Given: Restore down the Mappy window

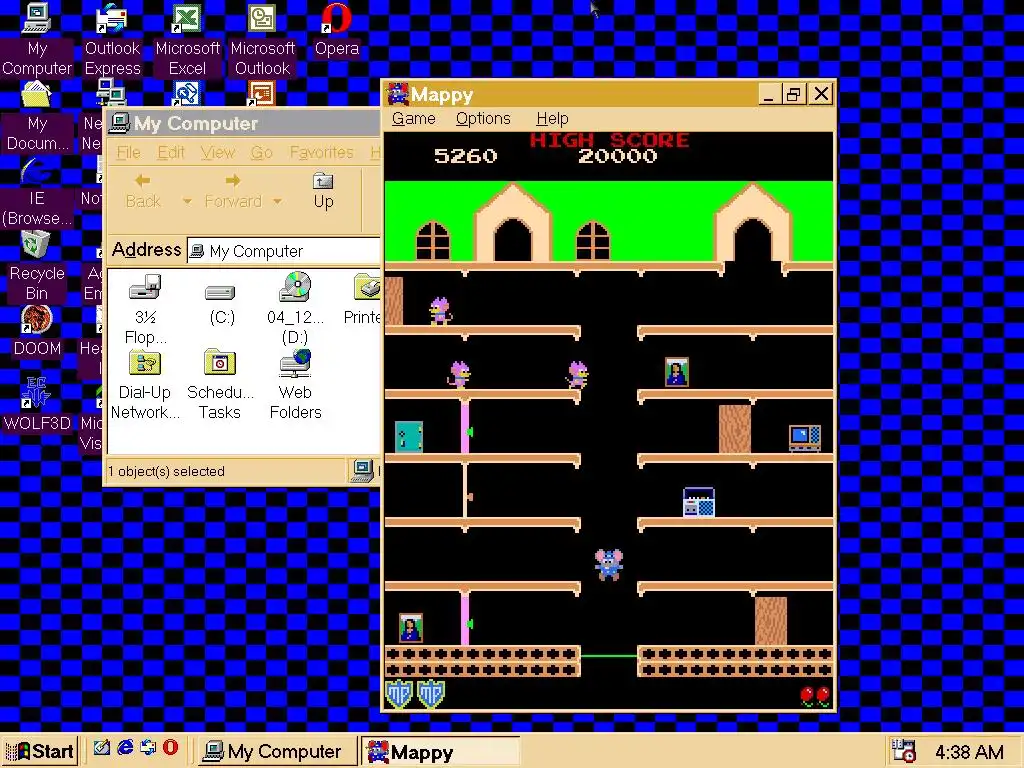Looking at the screenshot, I should point(793,94).
